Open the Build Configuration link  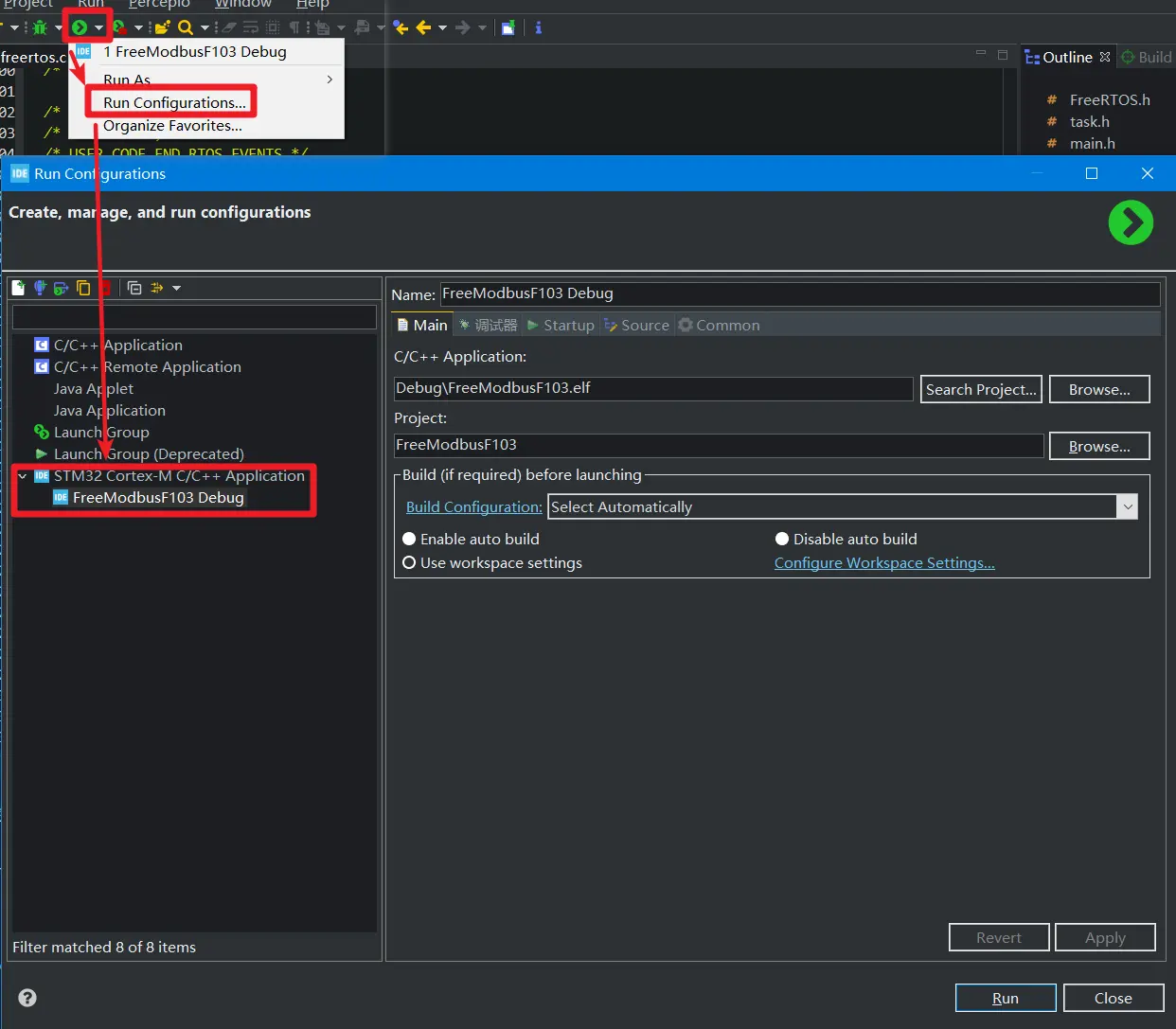point(474,506)
